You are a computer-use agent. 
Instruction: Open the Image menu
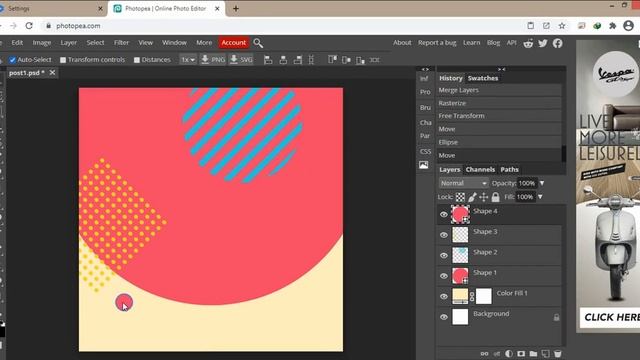[x=42, y=42]
